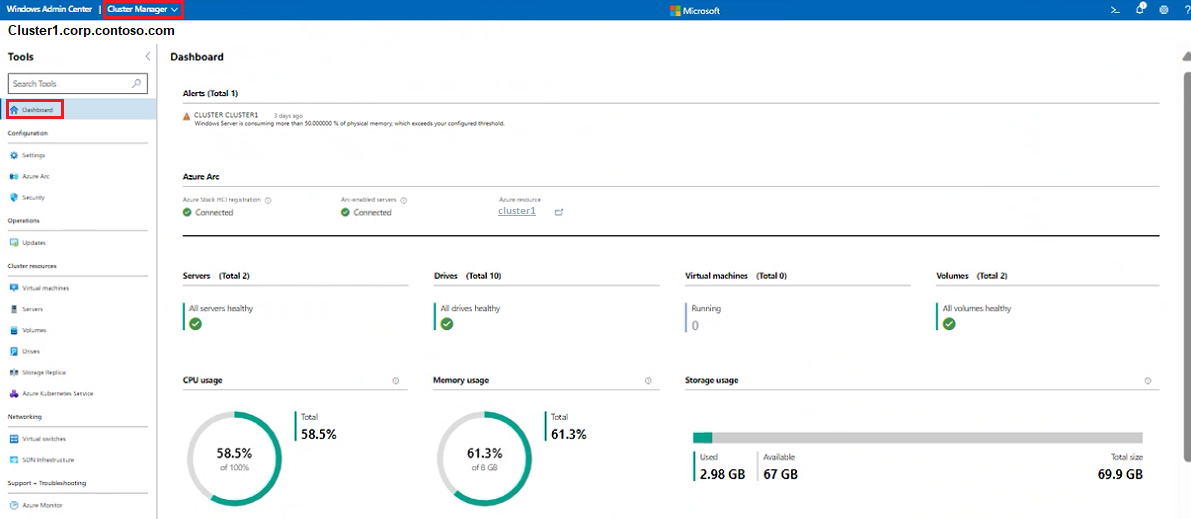Click the notifications bell icon

coord(1140,9)
